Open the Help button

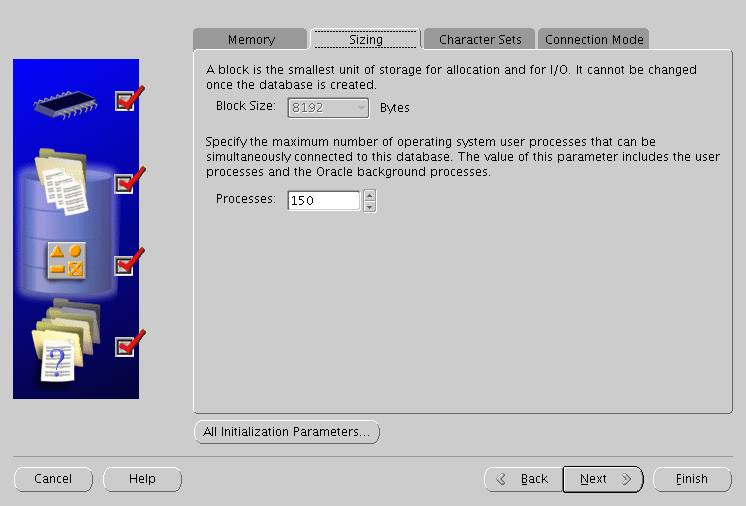point(142,479)
